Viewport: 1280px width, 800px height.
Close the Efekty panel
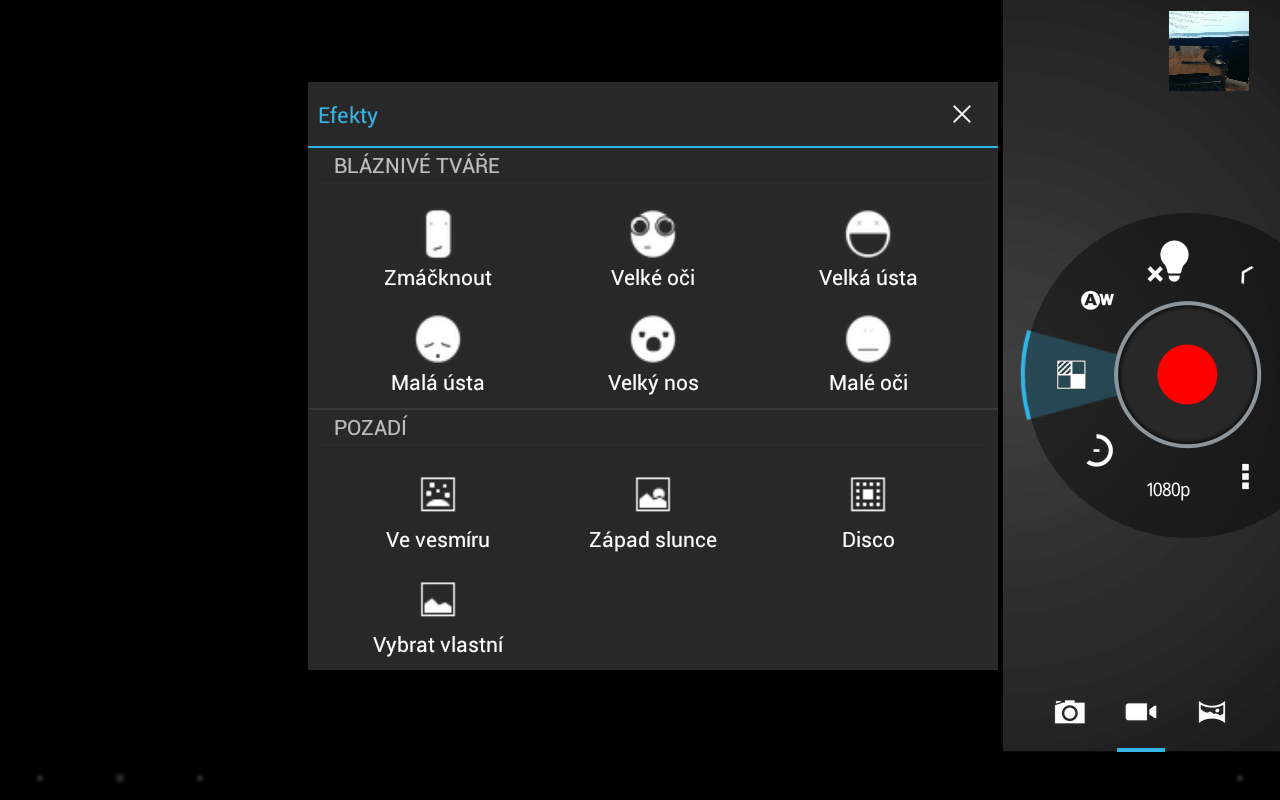[962, 115]
